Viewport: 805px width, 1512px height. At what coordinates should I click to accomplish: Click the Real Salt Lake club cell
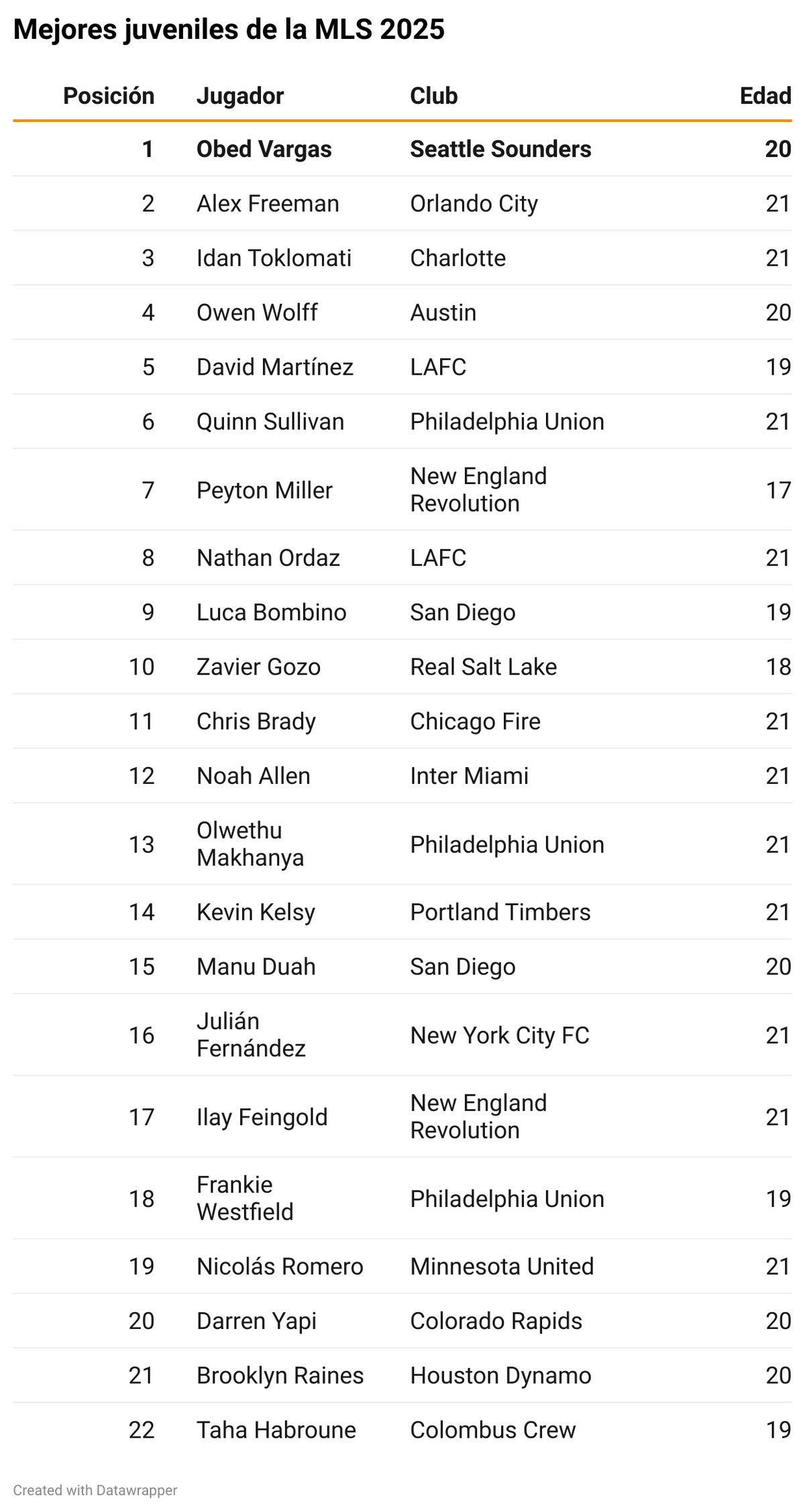click(484, 666)
